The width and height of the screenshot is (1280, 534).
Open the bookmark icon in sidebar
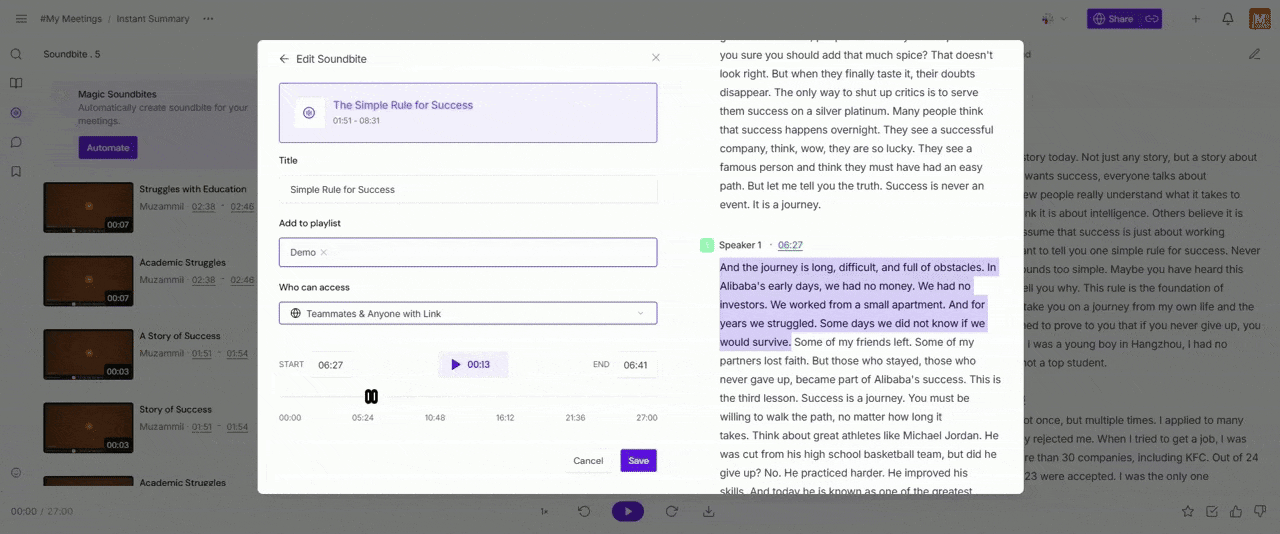point(16,171)
